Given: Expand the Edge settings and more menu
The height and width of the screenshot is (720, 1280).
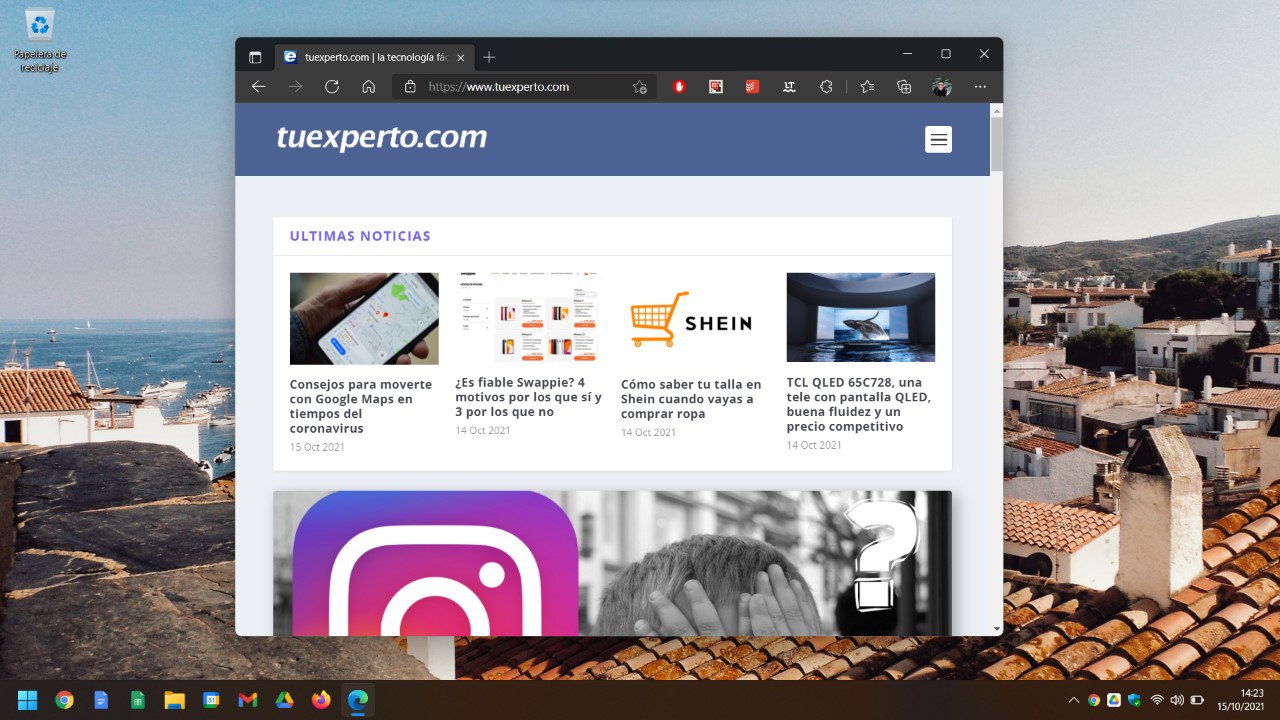Looking at the screenshot, I should (980, 87).
